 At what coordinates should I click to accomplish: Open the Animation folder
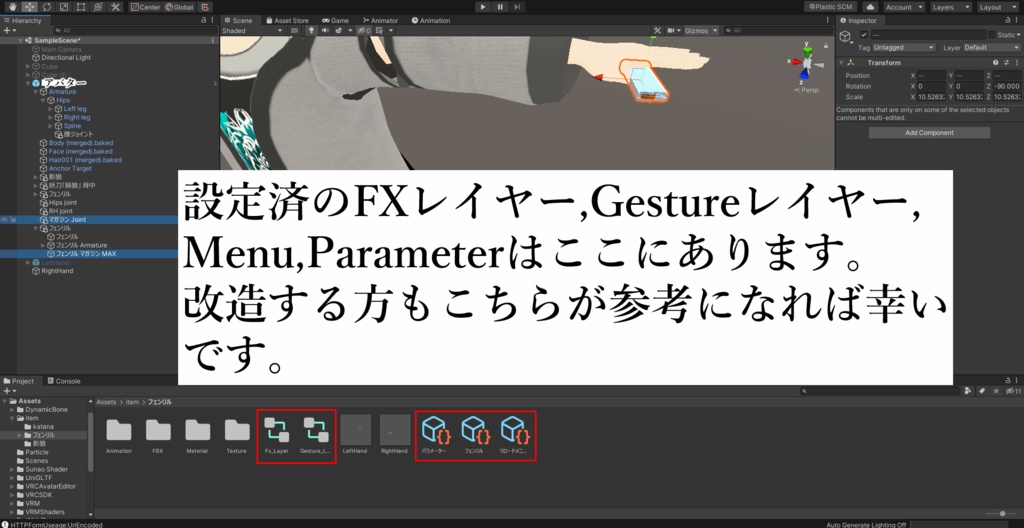(x=119, y=435)
